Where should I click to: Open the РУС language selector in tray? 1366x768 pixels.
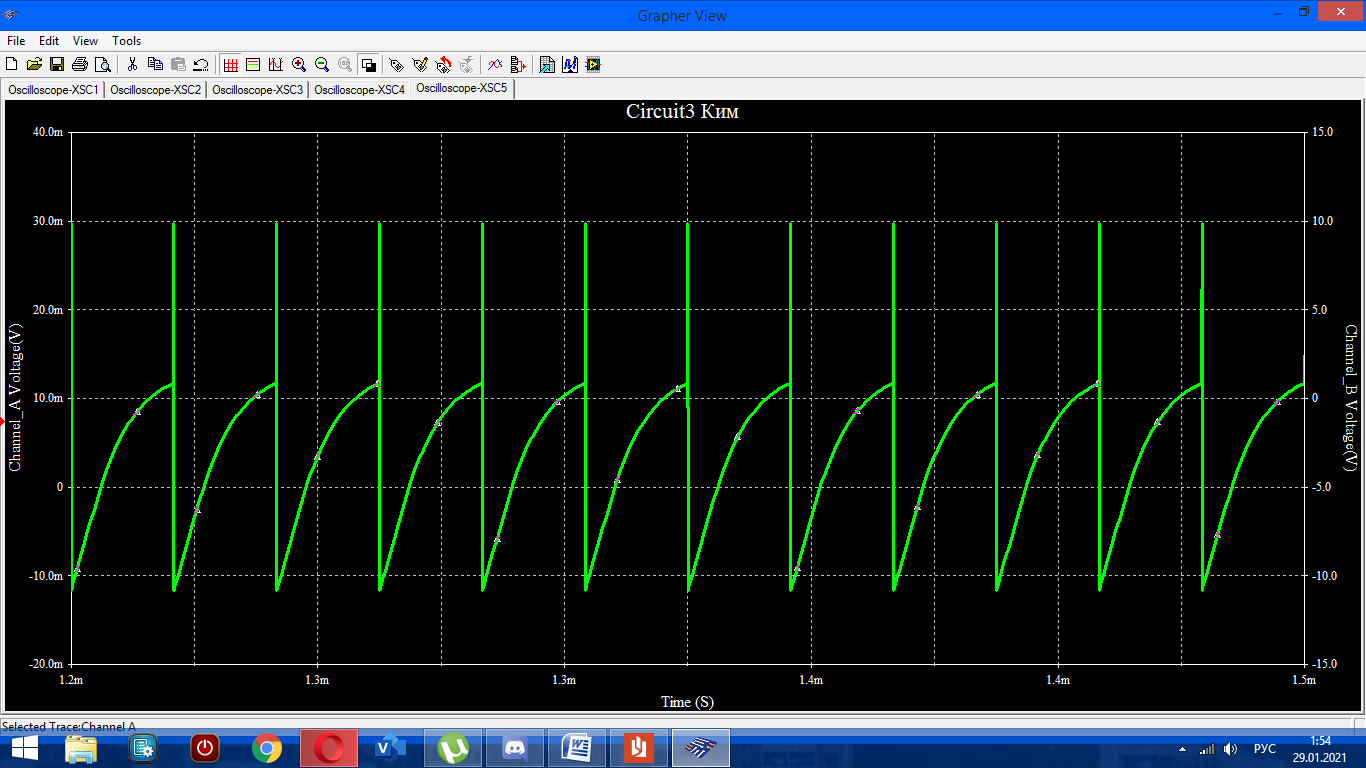pos(1265,749)
